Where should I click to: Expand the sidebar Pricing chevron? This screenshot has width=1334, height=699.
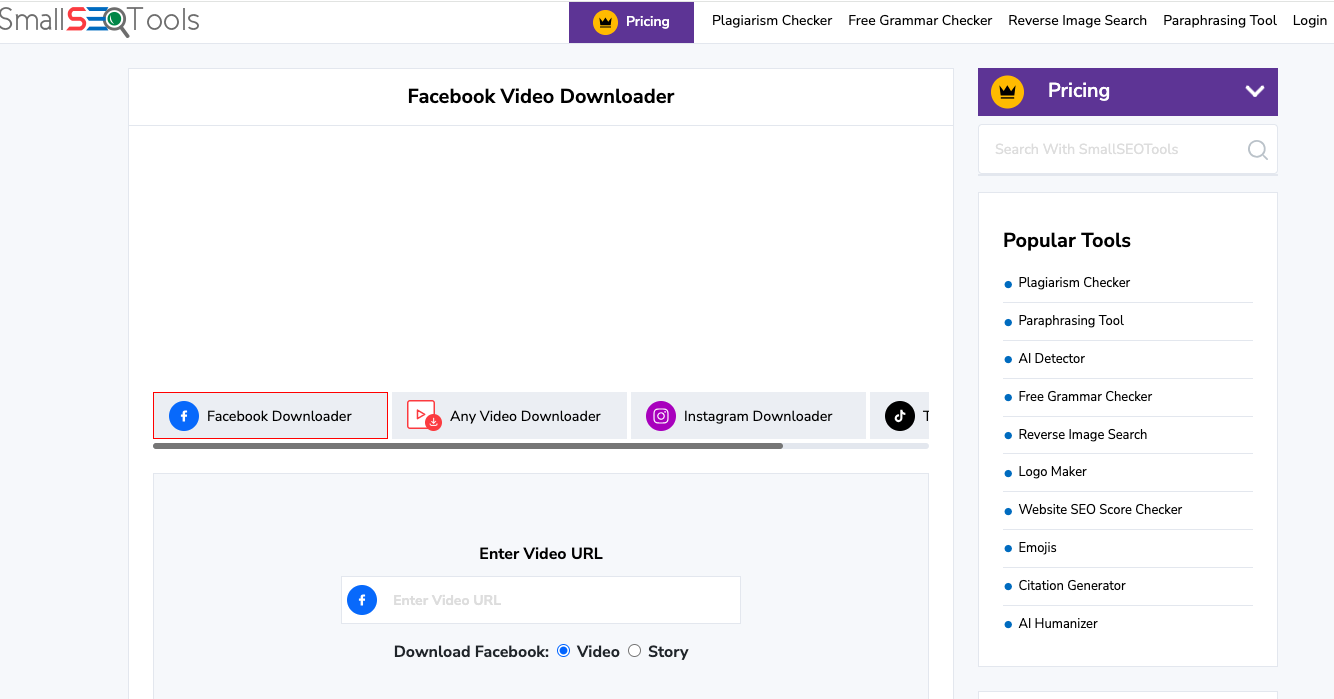point(1255,91)
